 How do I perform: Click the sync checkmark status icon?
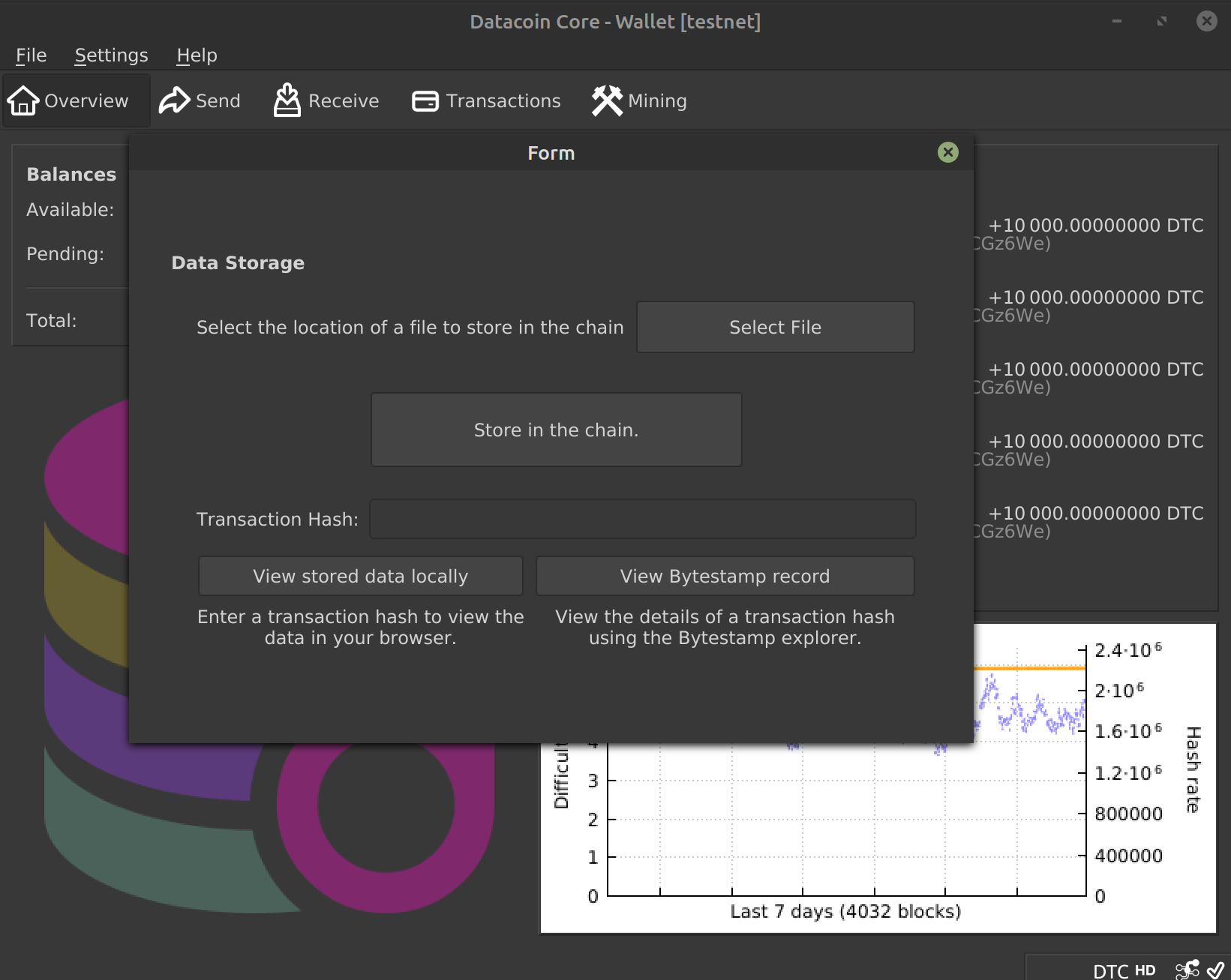(x=1216, y=970)
